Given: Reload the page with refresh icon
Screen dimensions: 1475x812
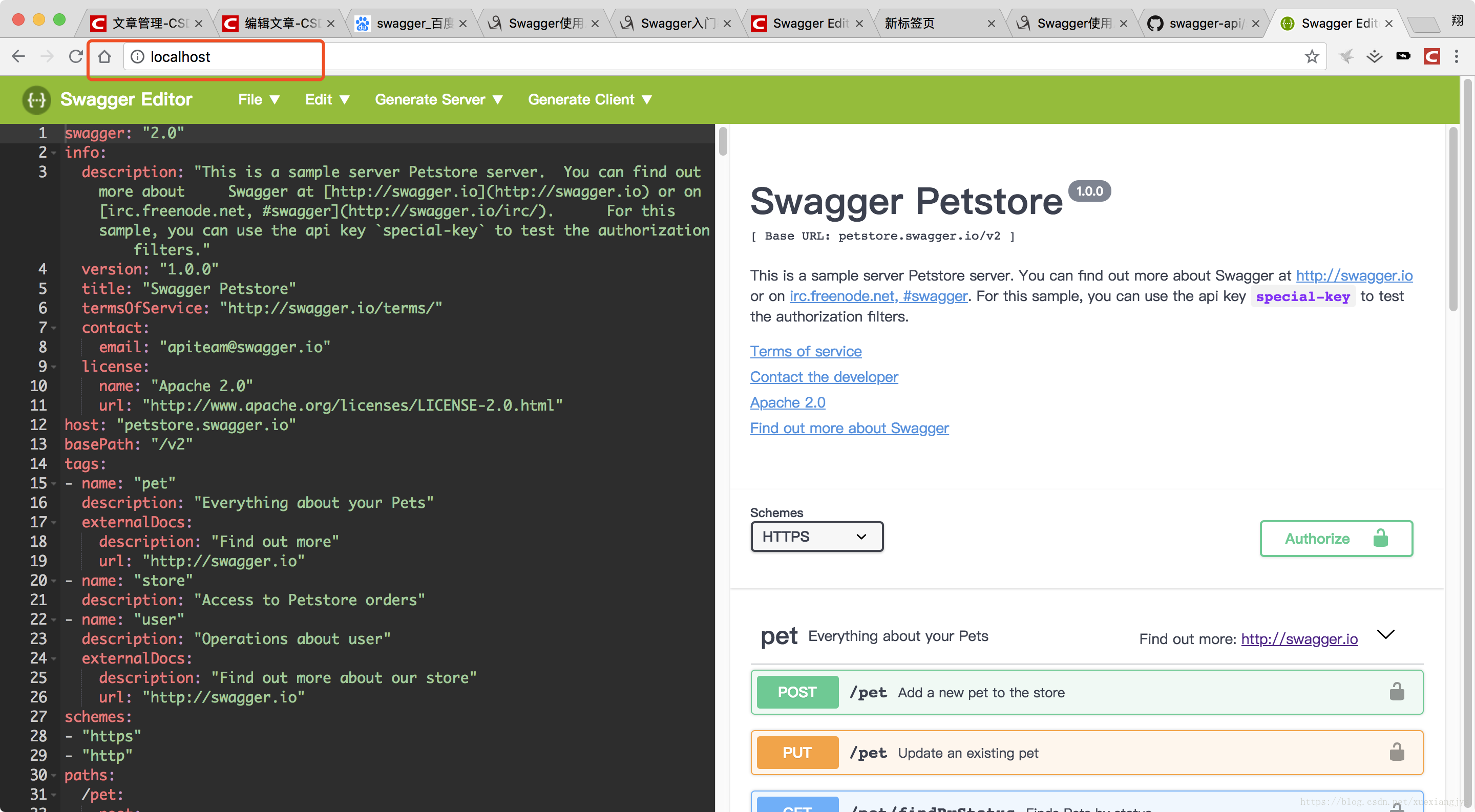Looking at the screenshot, I should tap(76, 56).
